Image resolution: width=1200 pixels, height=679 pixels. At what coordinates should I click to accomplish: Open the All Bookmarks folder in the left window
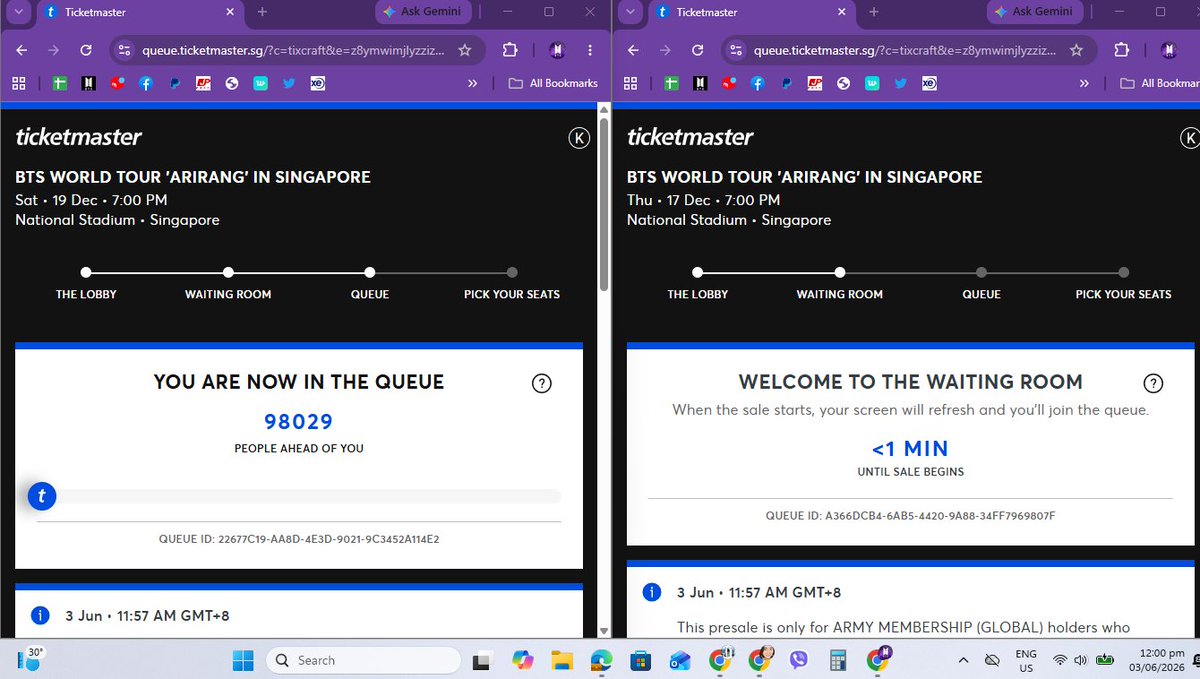point(553,84)
